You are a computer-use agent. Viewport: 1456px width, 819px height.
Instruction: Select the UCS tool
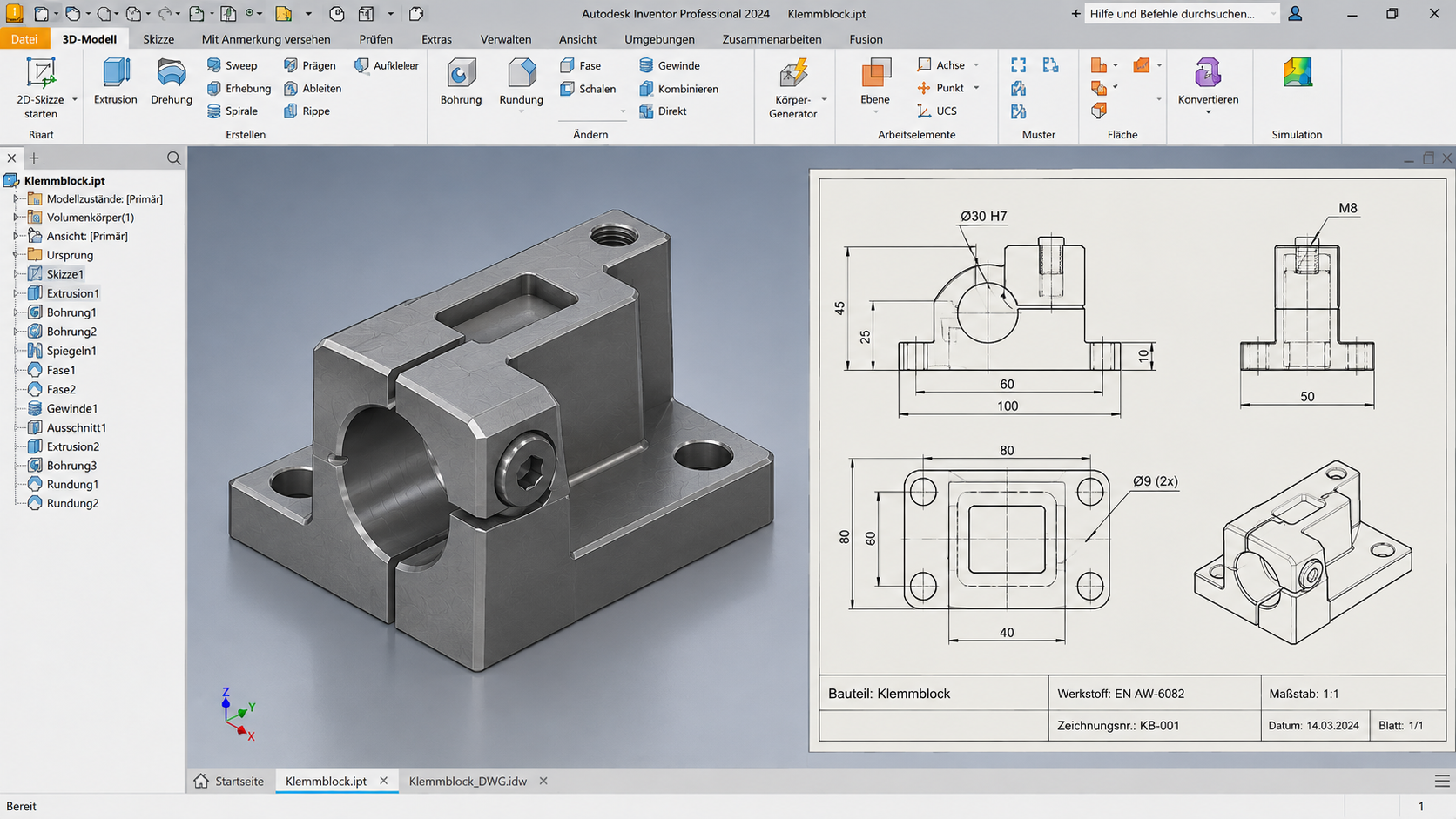(x=937, y=111)
